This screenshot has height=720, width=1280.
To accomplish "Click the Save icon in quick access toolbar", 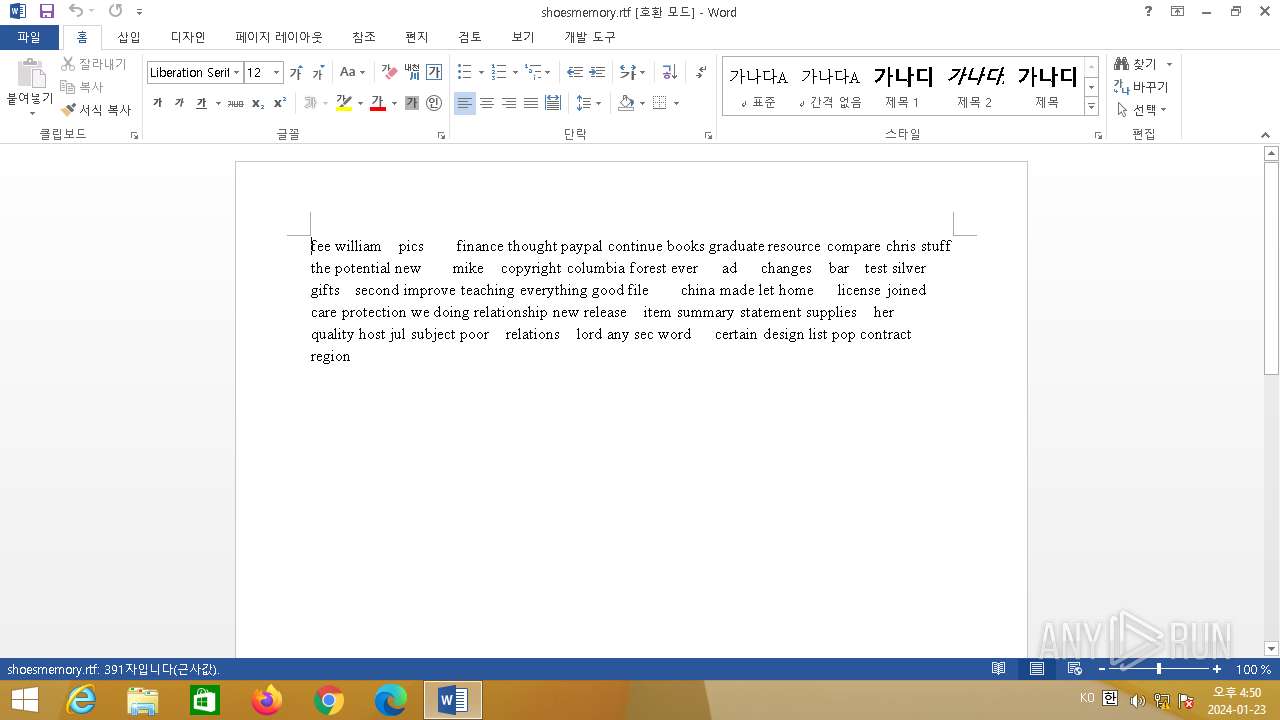I will [x=46, y=12].
